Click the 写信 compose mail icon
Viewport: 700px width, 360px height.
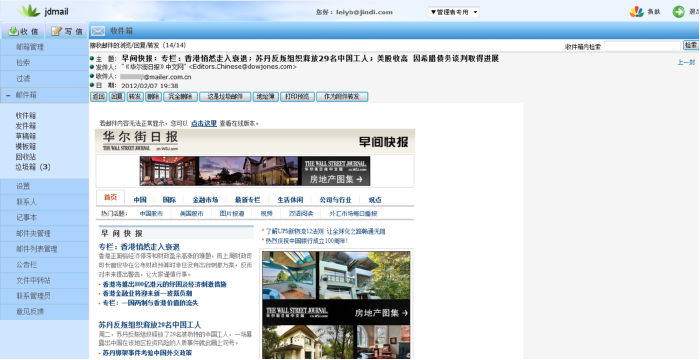point(56,31)
